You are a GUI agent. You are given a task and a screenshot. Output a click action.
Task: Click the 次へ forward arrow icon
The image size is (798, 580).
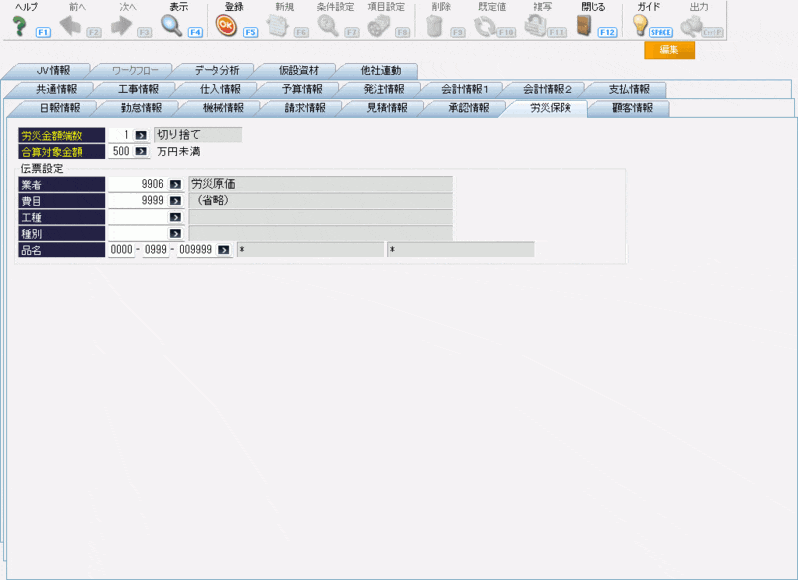point(121,26)
